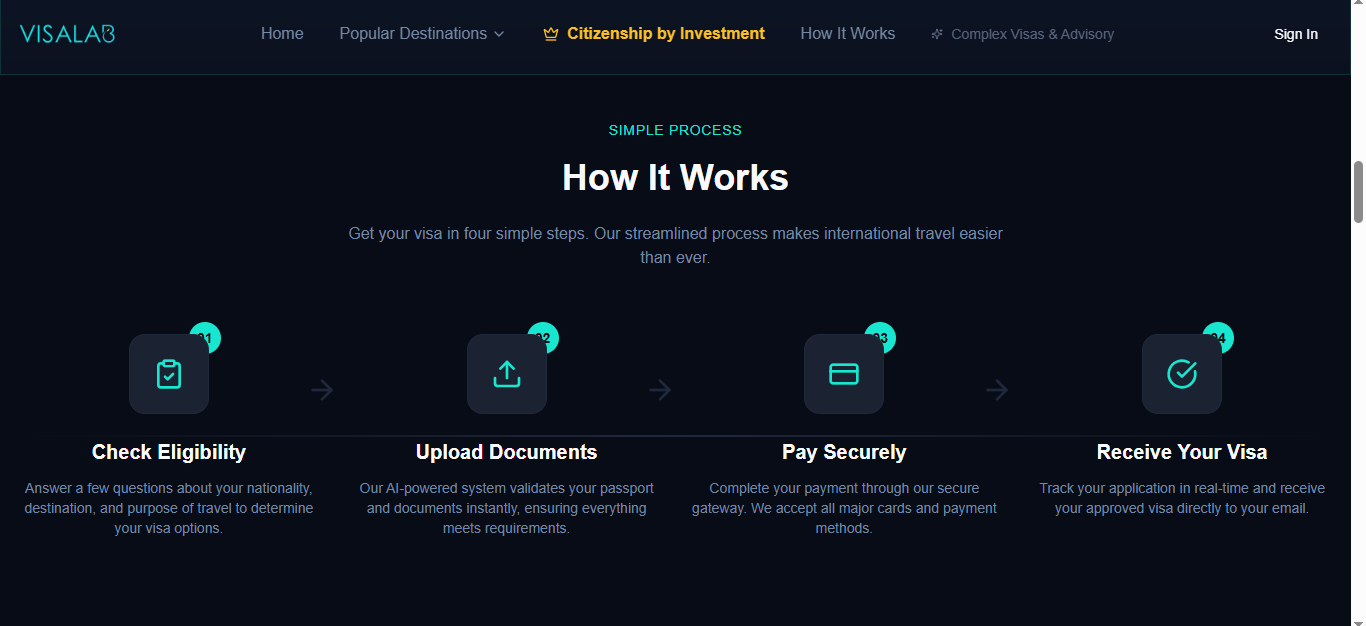The height and width of the screenshot is (626, 1366).
Task: Open the Home page link
Action: (282, 34)
